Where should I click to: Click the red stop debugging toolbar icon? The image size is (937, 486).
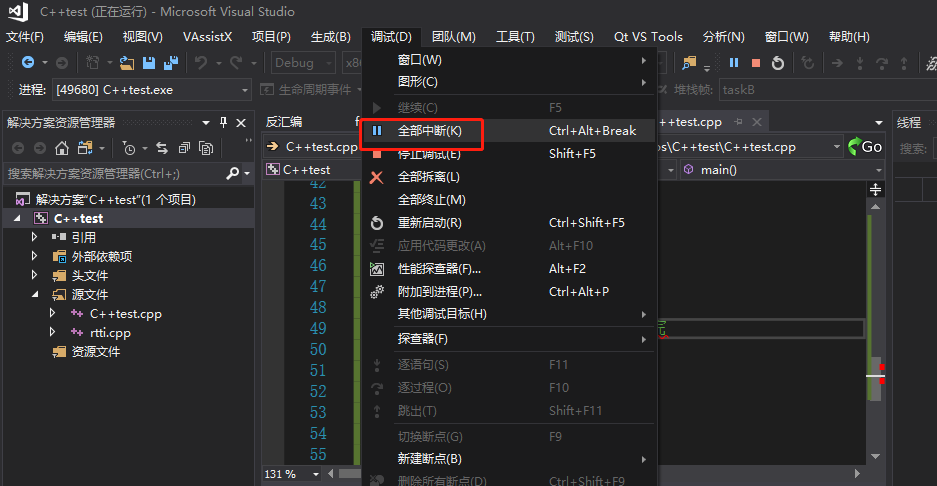756,63
